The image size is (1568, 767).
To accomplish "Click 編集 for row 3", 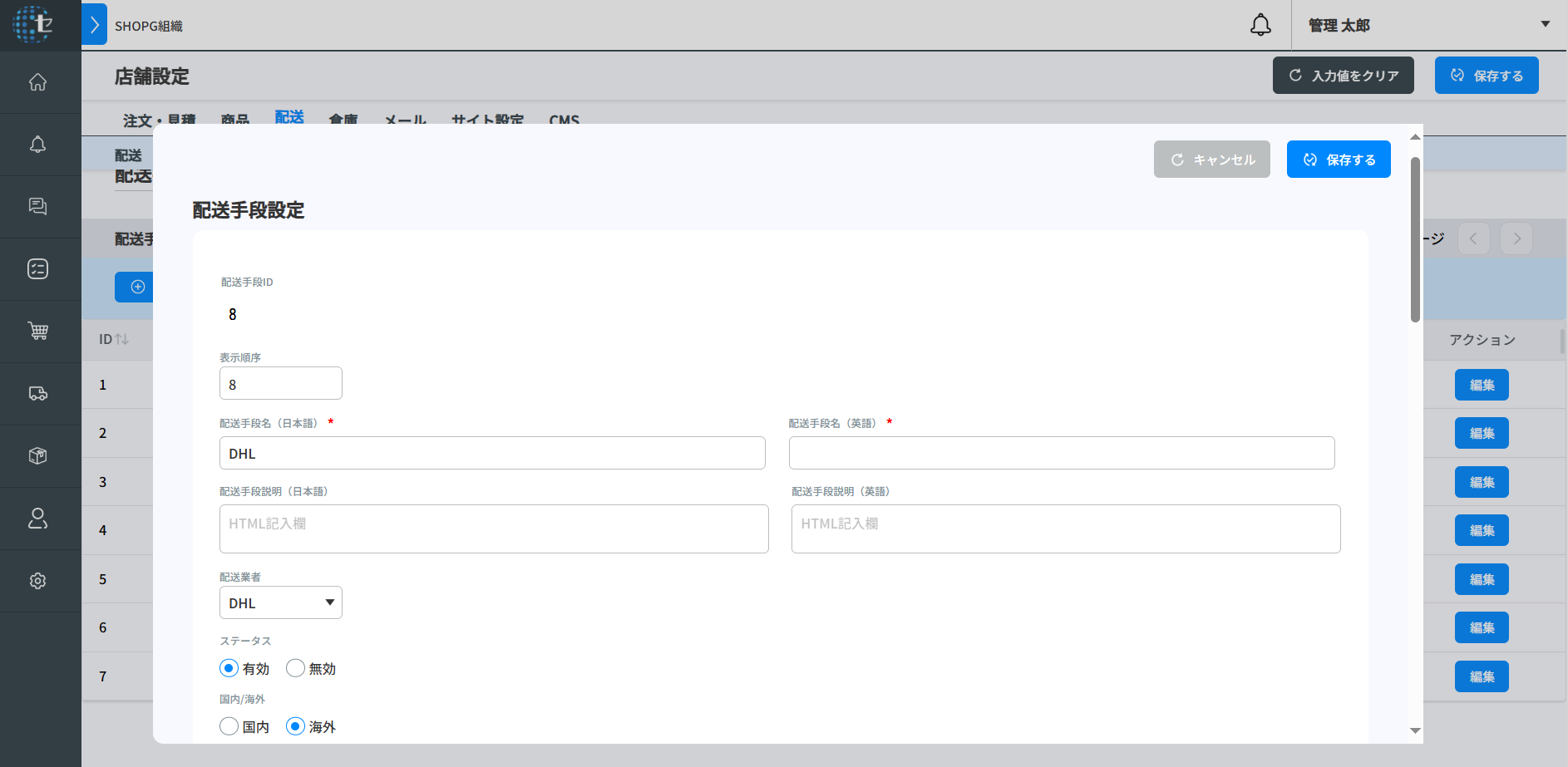I will 1482,482.
